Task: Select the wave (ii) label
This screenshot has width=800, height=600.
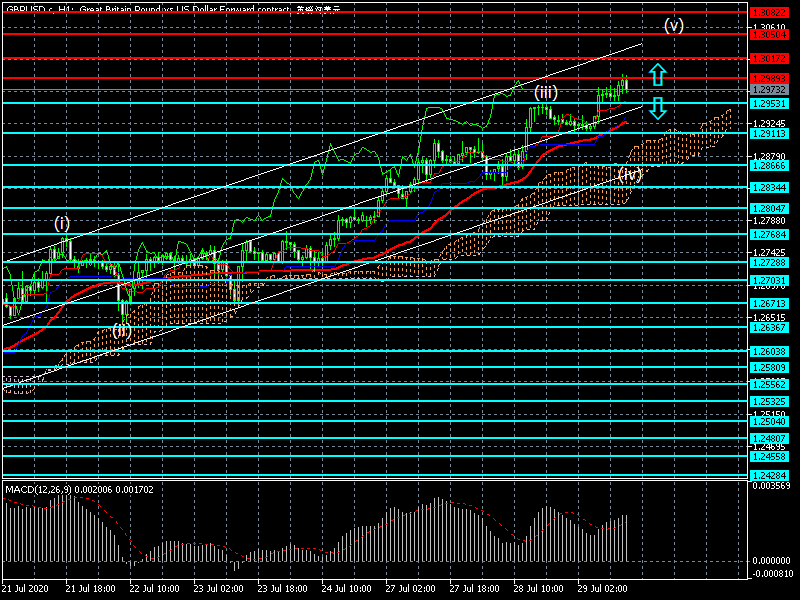Action: point(121,329)
